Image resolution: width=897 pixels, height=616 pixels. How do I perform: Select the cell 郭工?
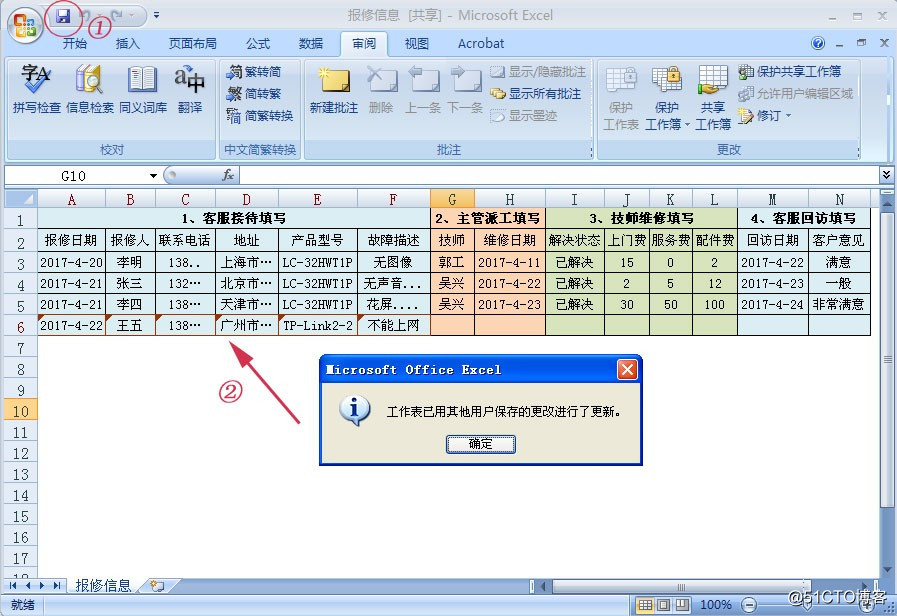click(452, 262)
